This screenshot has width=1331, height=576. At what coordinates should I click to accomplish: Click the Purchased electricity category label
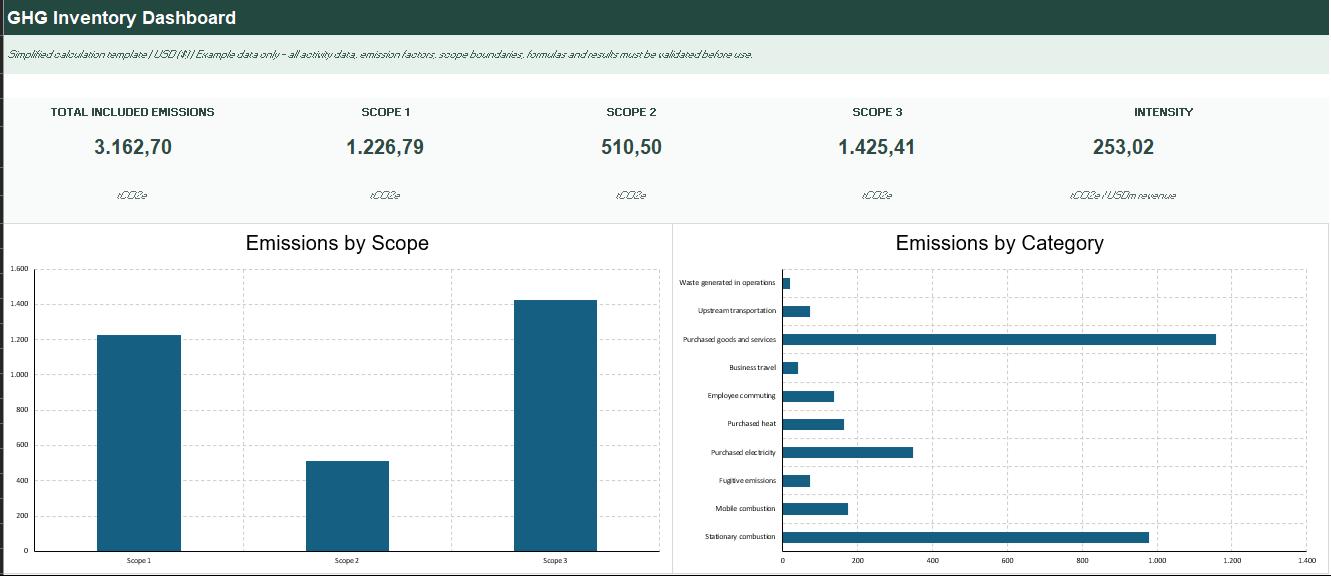point(743,453)
